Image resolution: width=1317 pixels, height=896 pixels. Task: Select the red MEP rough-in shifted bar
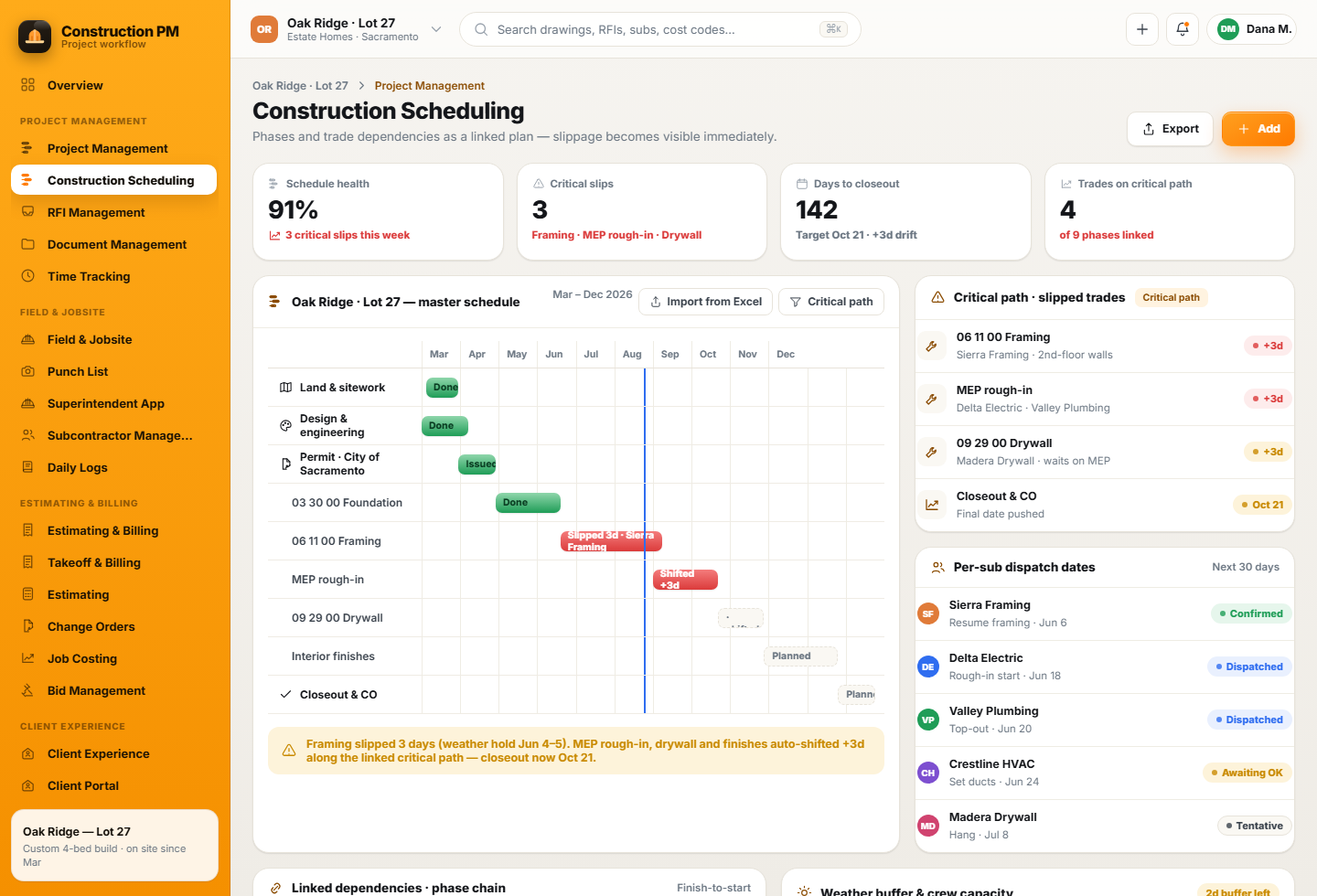[685, 580]
